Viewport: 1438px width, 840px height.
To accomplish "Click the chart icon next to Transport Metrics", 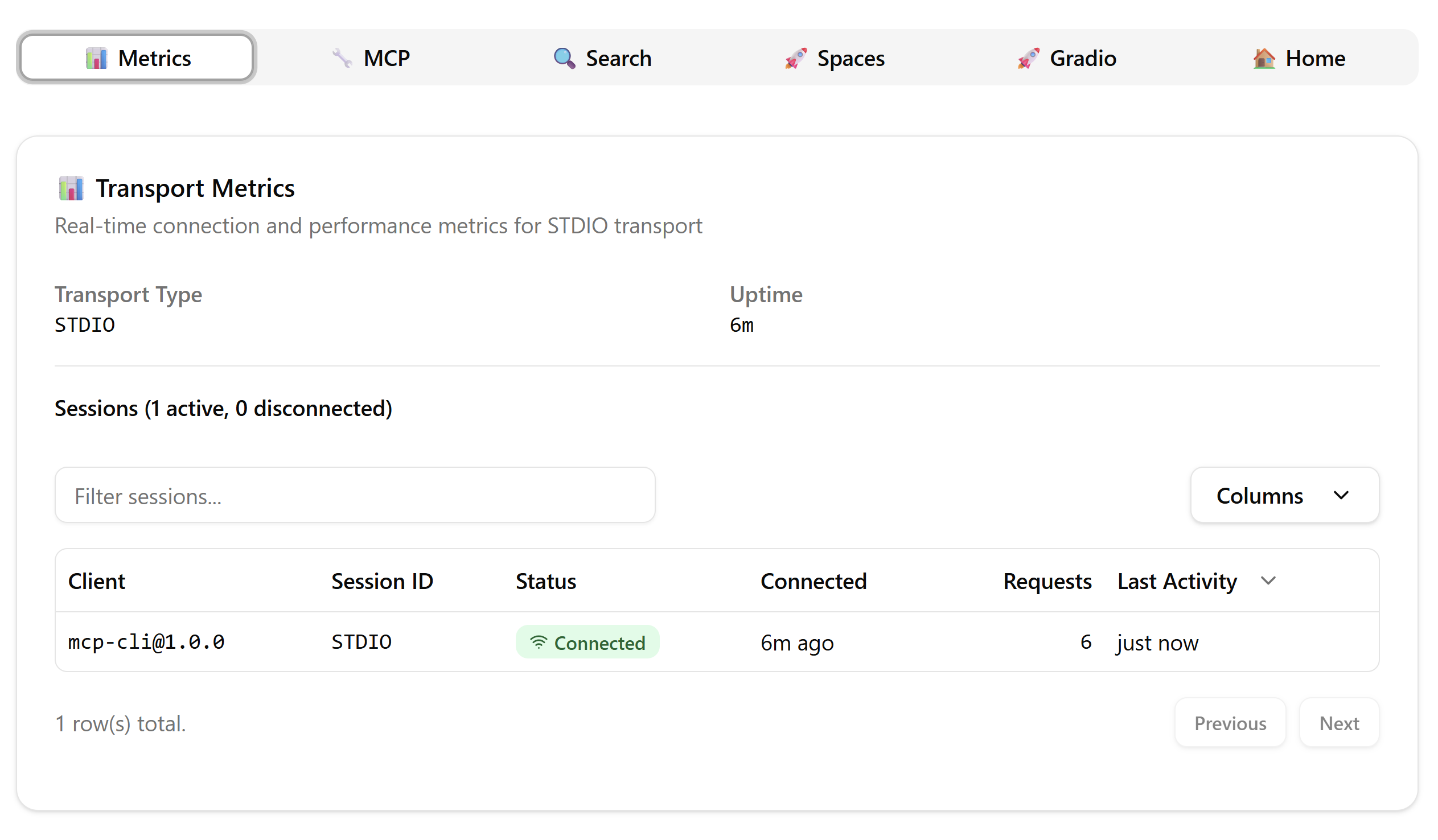I will tap(71, 188).
